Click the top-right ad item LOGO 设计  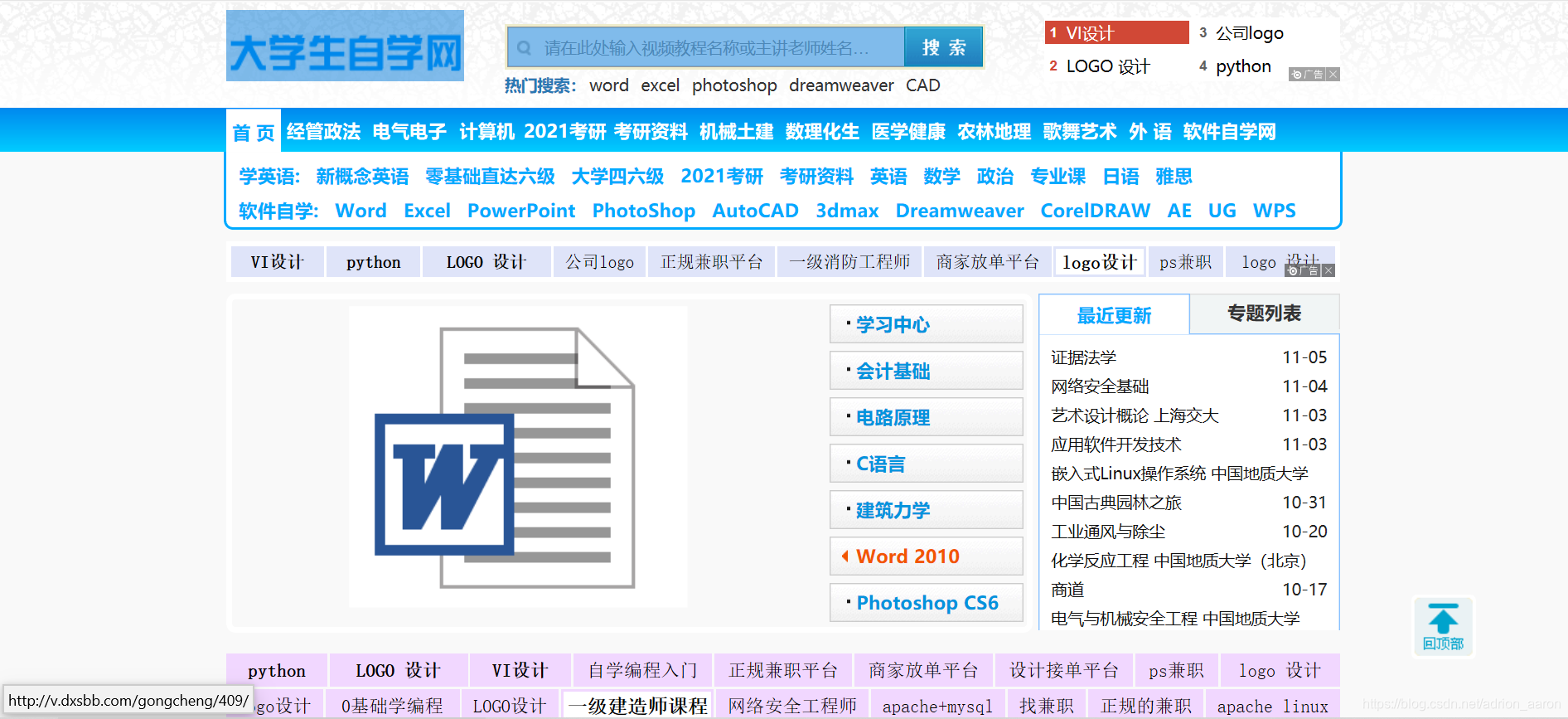pos(1107,66)
